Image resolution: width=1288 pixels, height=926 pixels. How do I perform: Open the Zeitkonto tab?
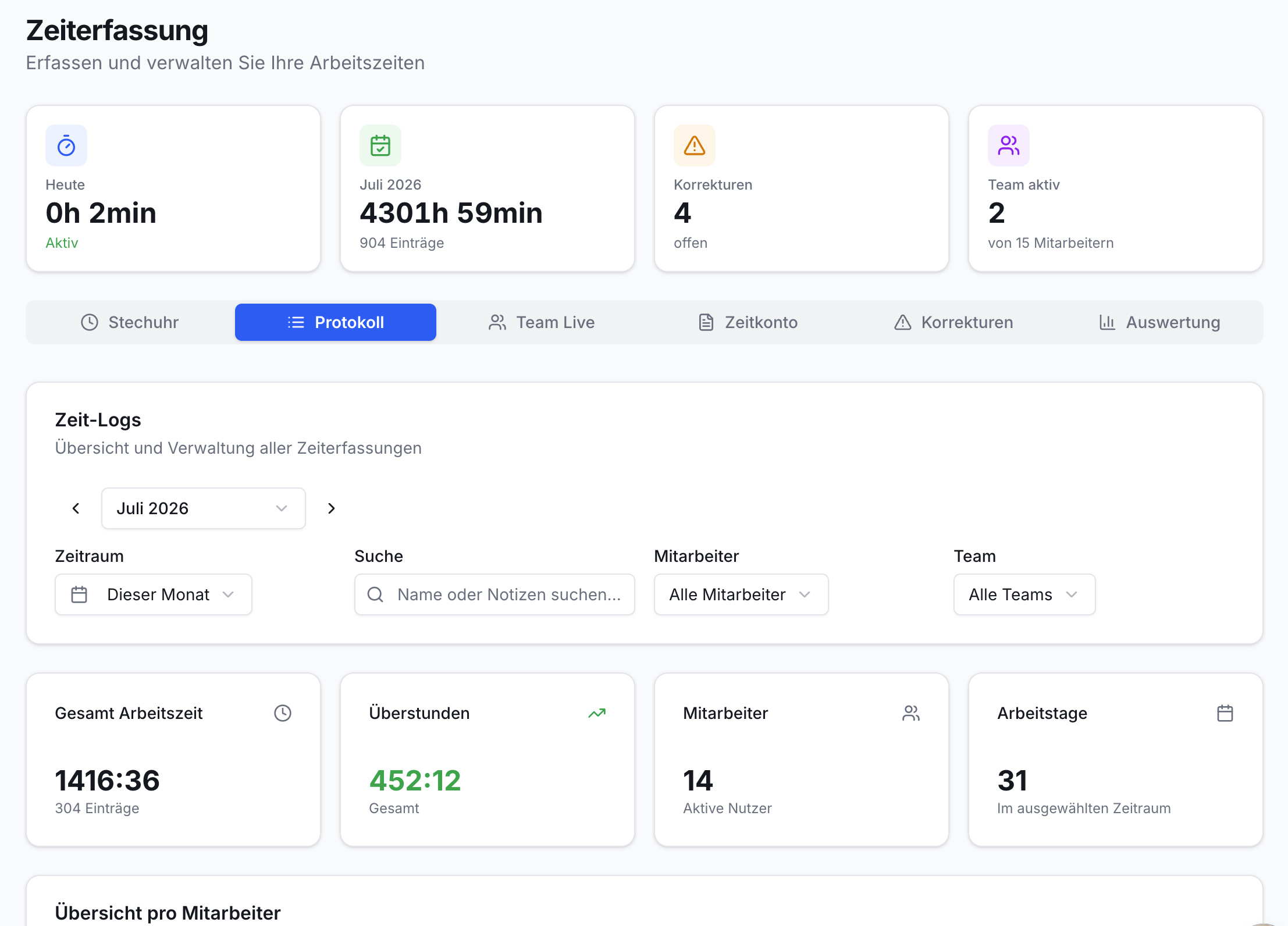click(x=748, y=322)
